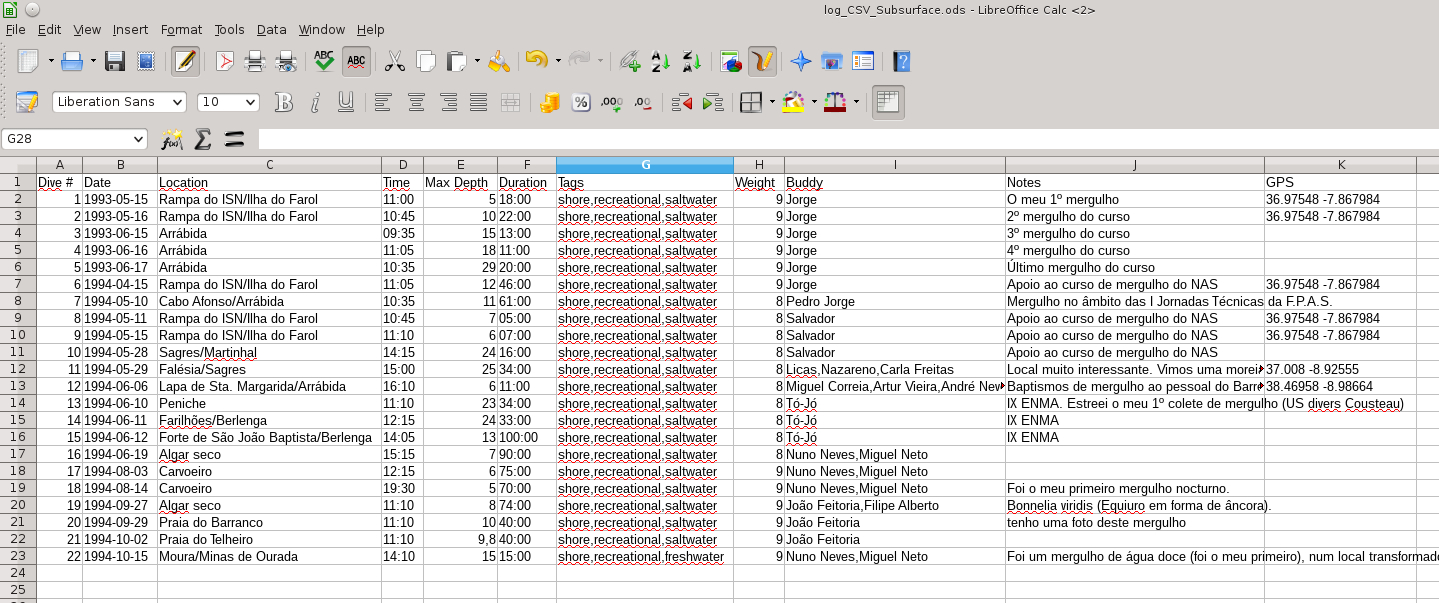
Task: Apply currency number format
Action: [549, 102]
